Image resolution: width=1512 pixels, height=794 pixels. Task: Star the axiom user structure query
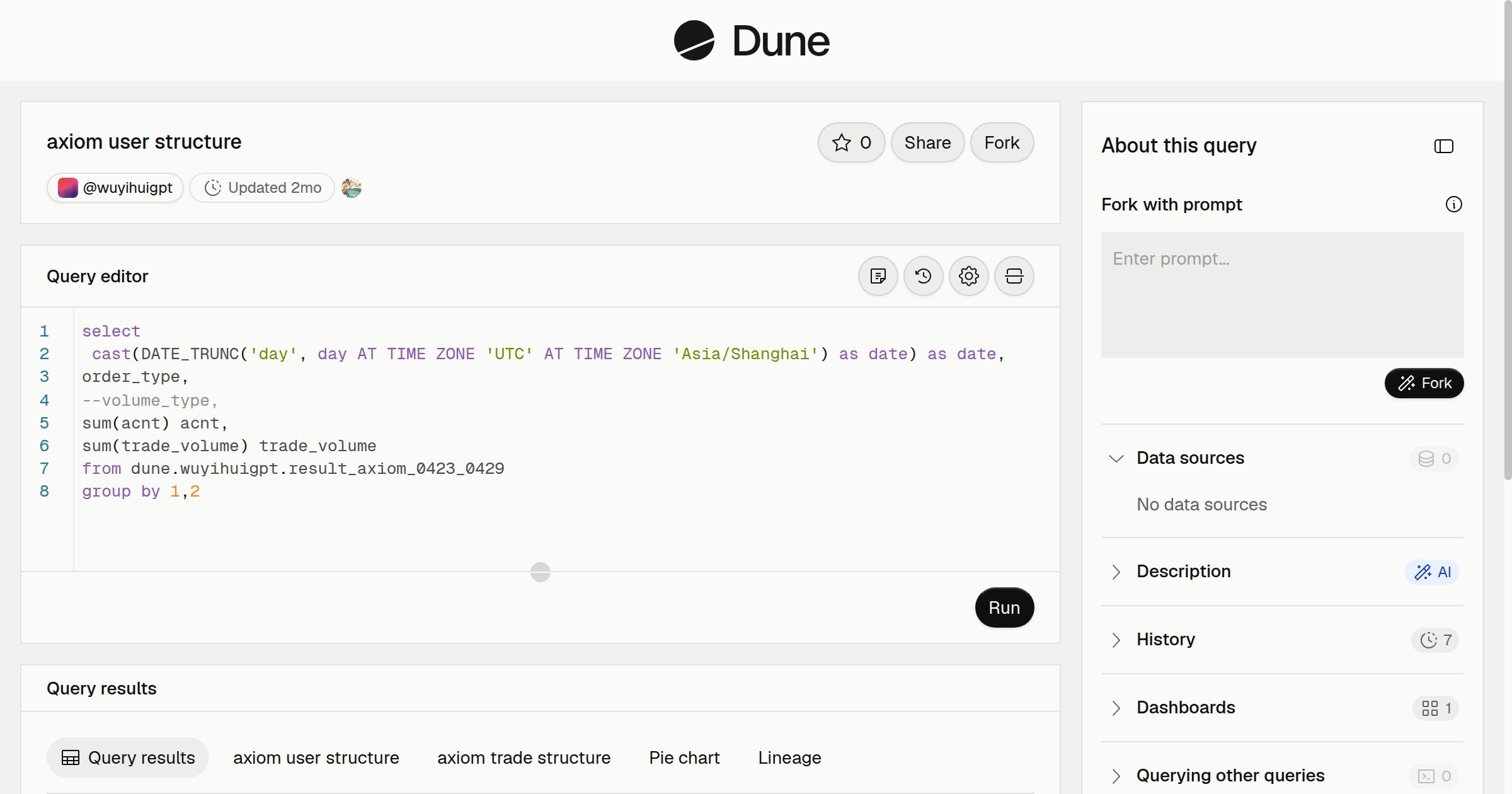coord(851,142)
